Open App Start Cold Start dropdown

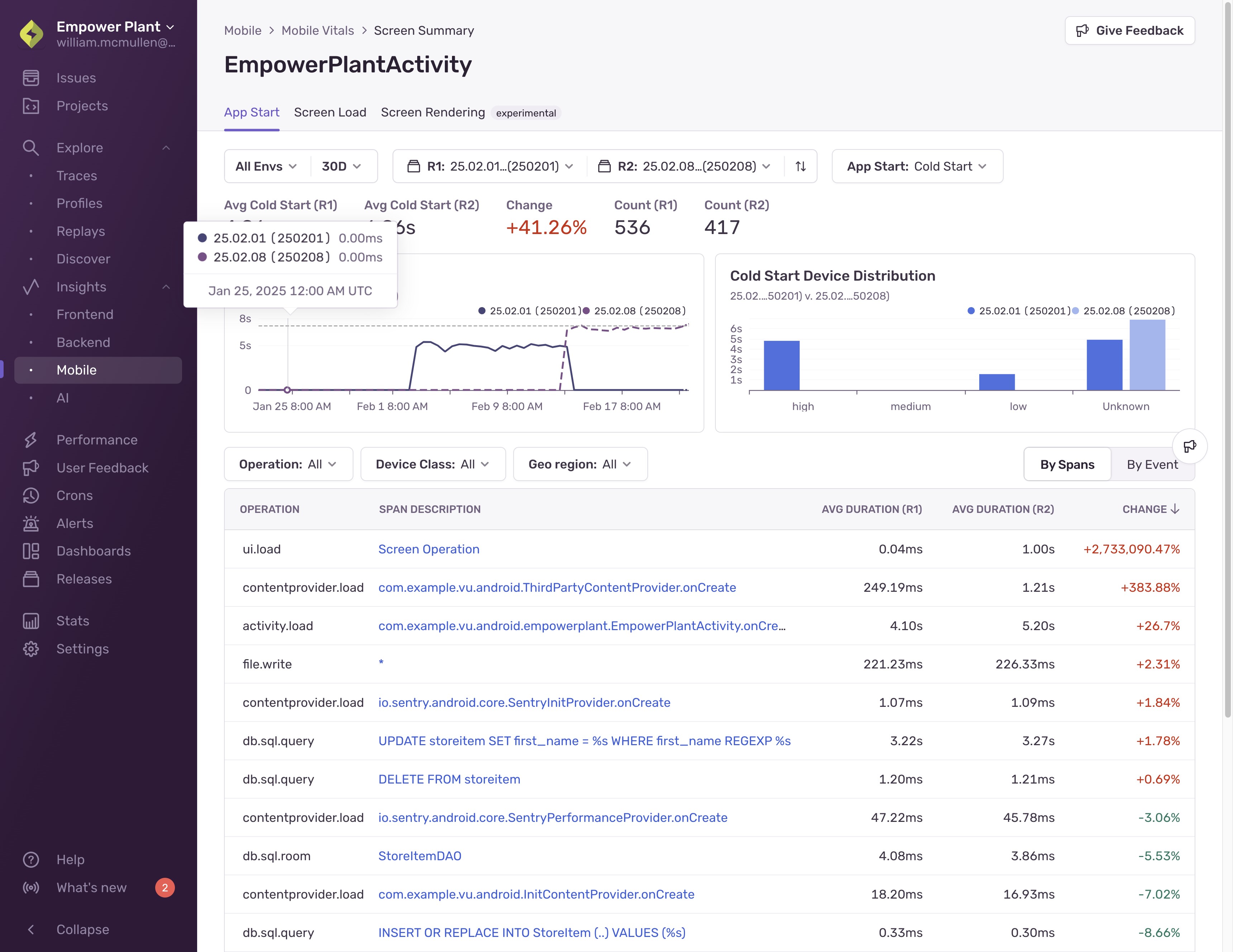(x=917, y=166)
